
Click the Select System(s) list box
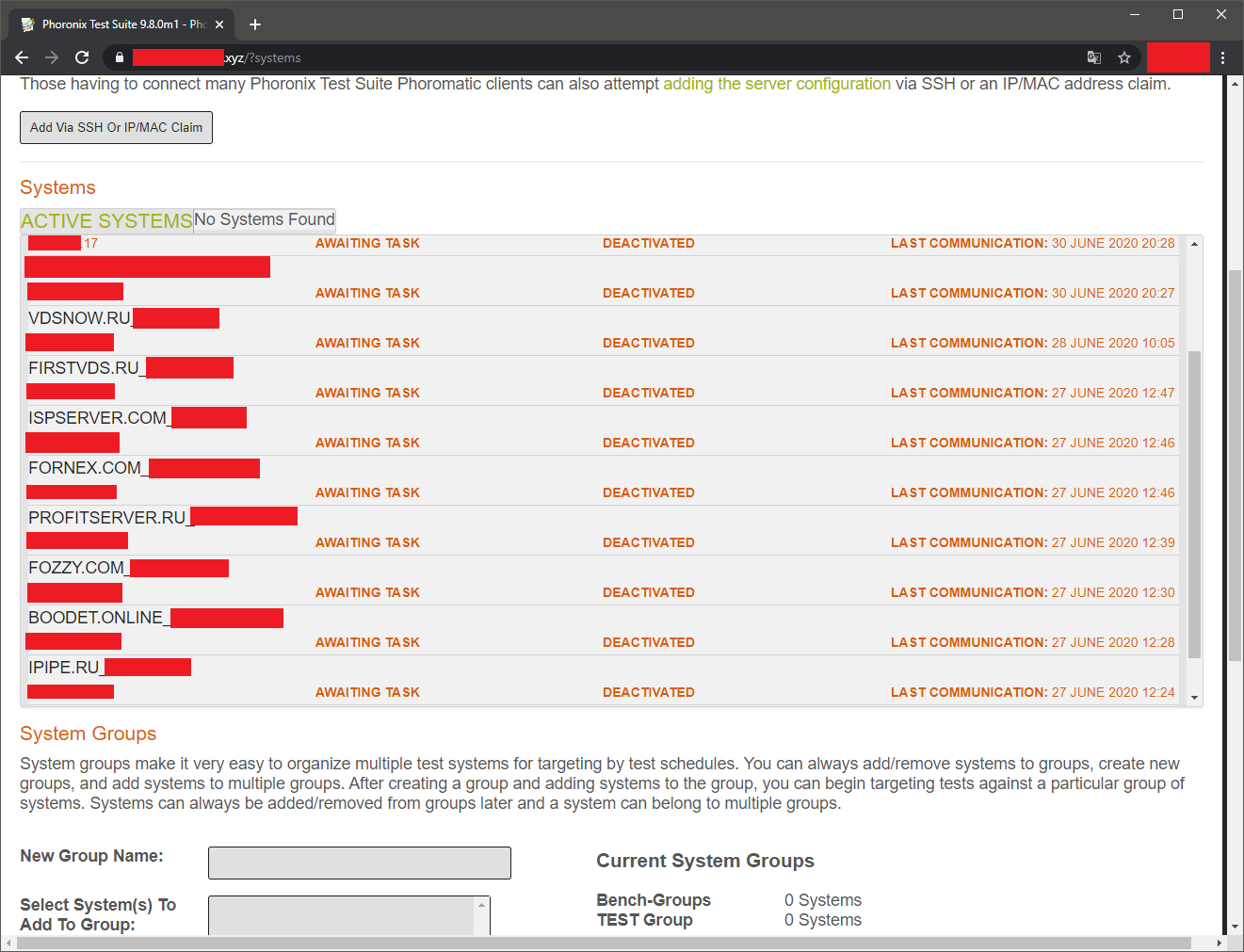(x=341, y=915)
